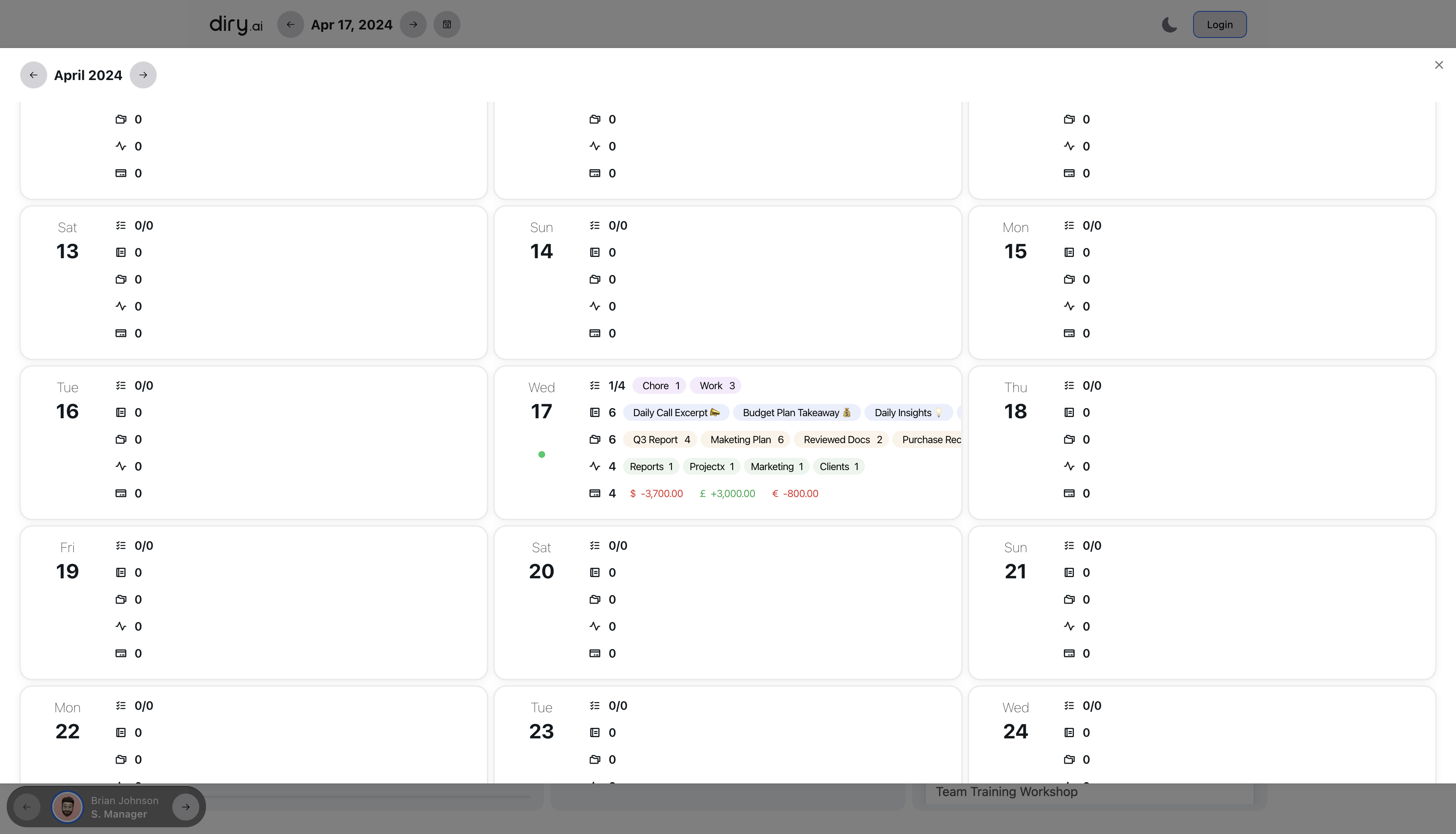The image size is (1456, 834).
Task: Select the Work task tag
Action: 716,385
